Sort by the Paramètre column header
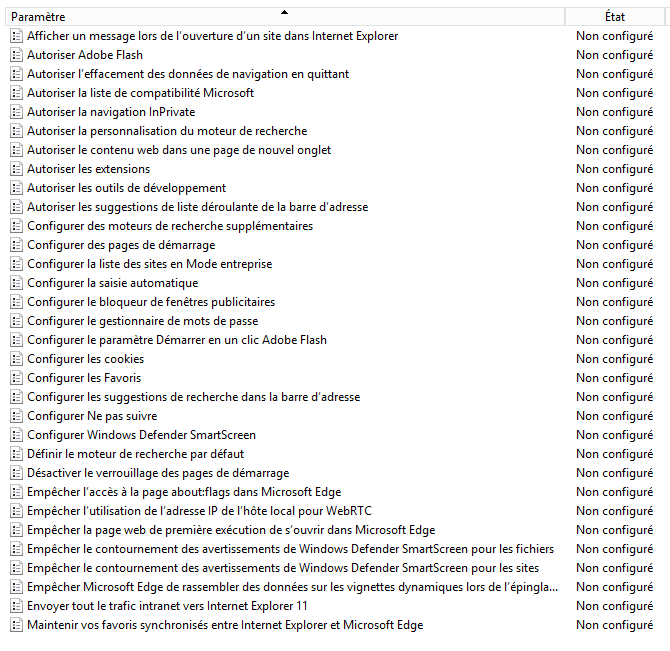 [285, 17]
